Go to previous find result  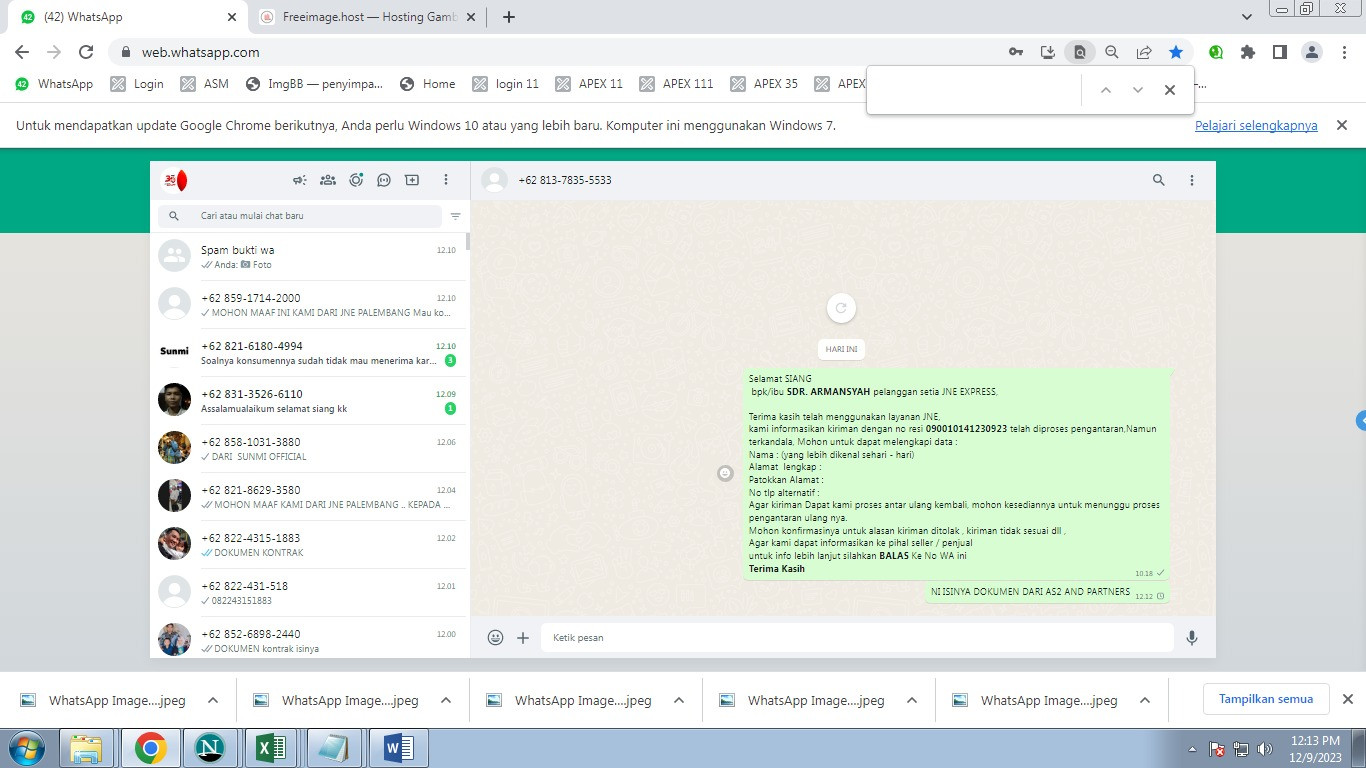1105,90
